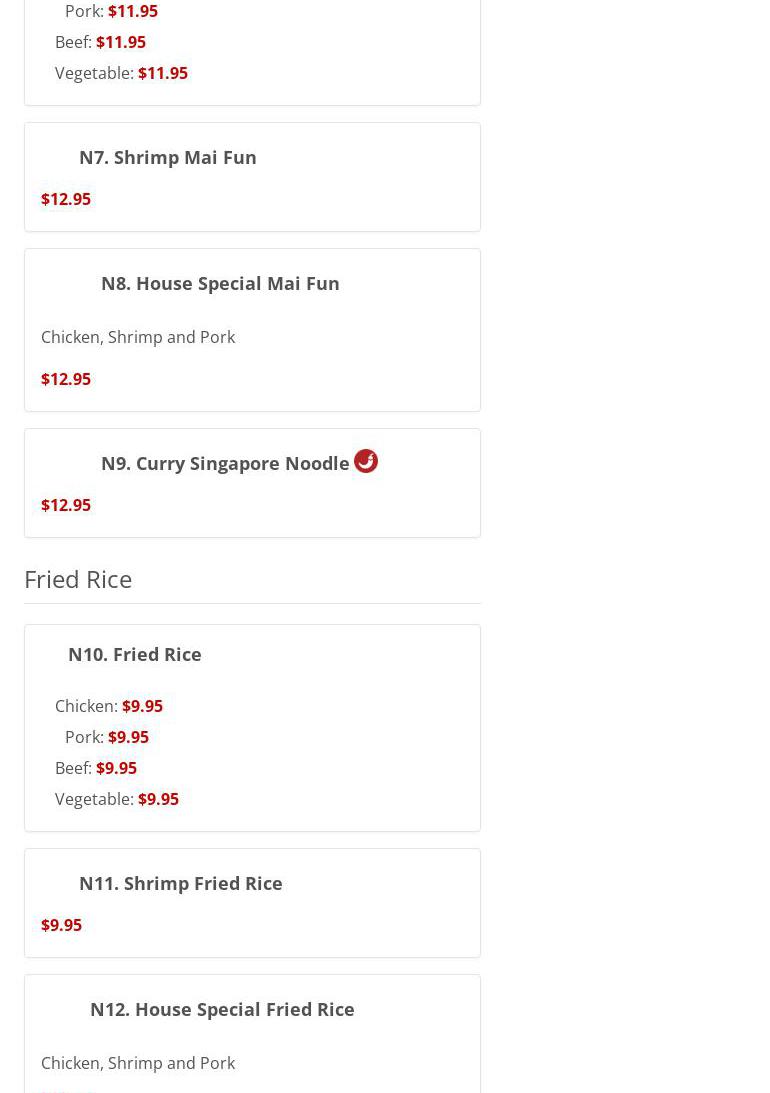The width and height of the screenshot is (770, 1093).
Task: Select N8. House Special Mai Fun title
Action: coord(220,283)
